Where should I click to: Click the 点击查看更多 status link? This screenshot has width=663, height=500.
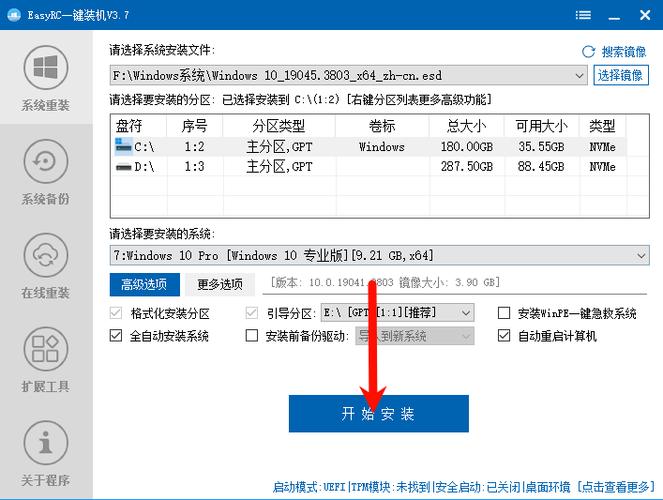click(616, 487)
